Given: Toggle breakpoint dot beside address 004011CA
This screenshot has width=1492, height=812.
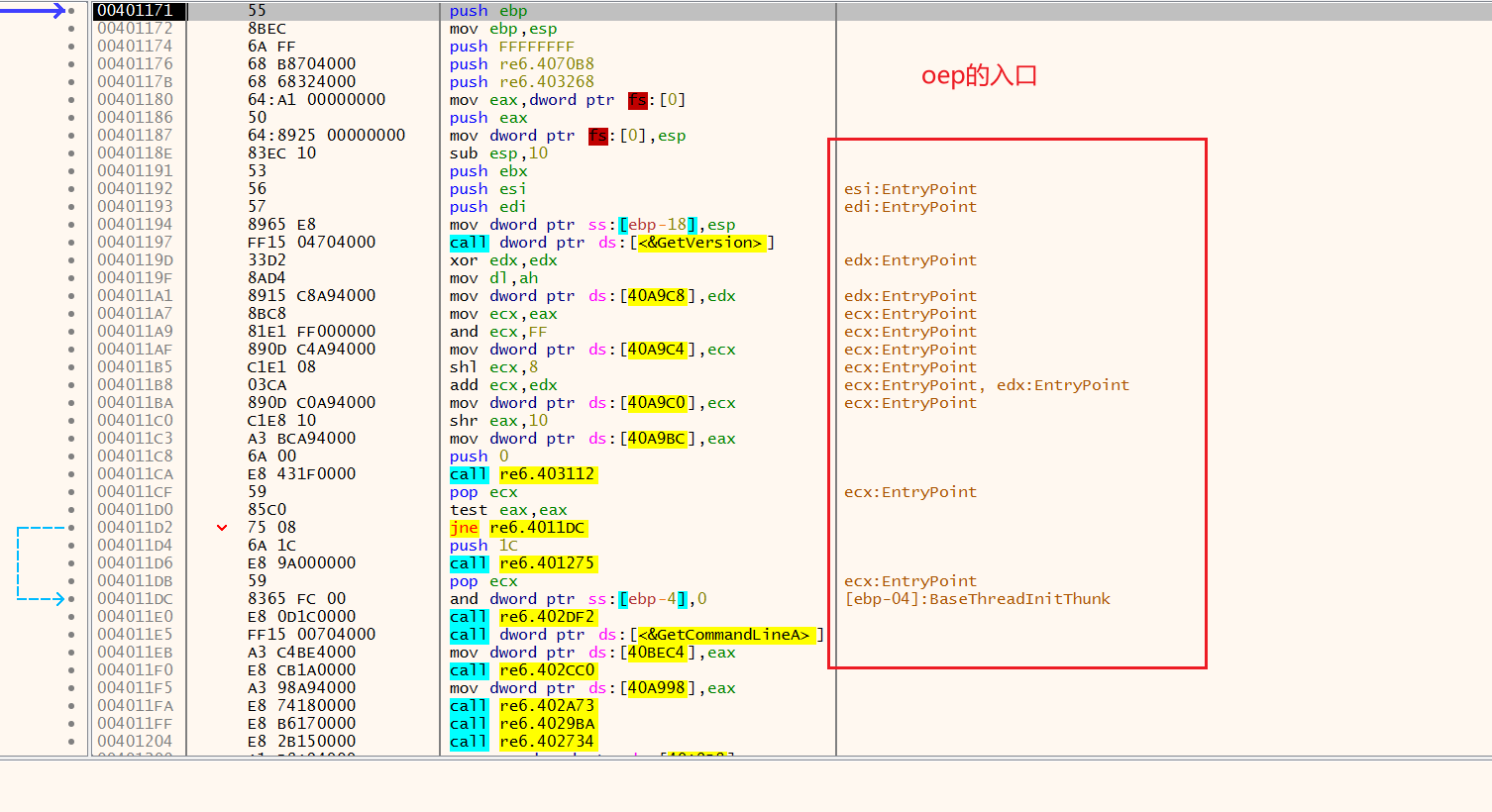Looking at the screenshot, I should coord(71,474).
